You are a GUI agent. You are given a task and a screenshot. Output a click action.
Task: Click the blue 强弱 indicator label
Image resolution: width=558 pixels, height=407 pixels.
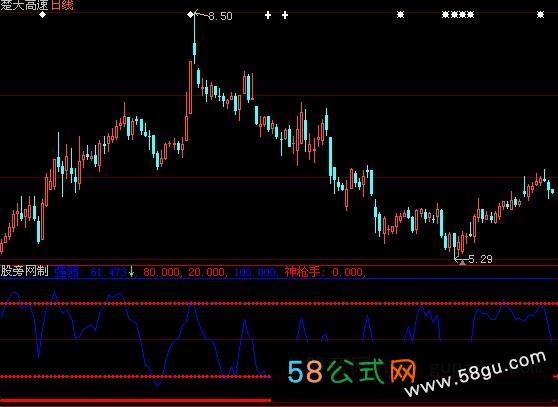(x=67, y=273)
